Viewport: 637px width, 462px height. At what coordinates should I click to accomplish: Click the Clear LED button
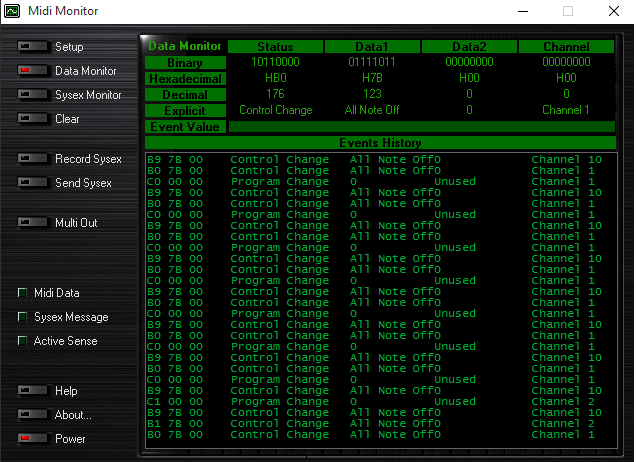pos(32,119)
